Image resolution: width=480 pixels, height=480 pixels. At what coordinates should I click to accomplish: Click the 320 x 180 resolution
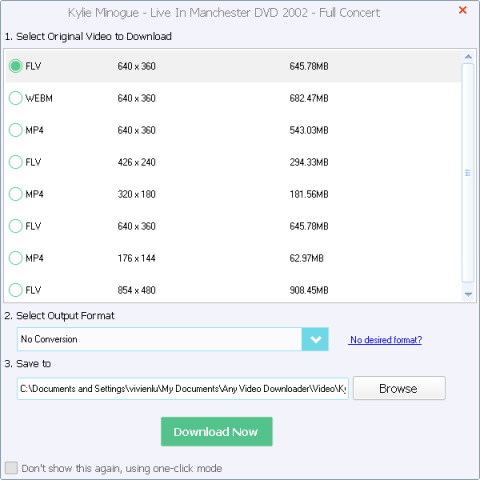[x=137, y=194]
